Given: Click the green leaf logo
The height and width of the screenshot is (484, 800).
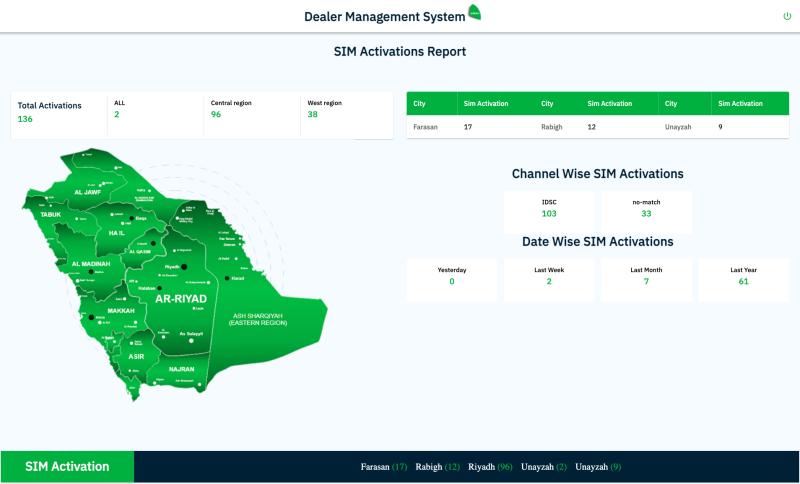Looking at the screenshot, I should 475,14.
